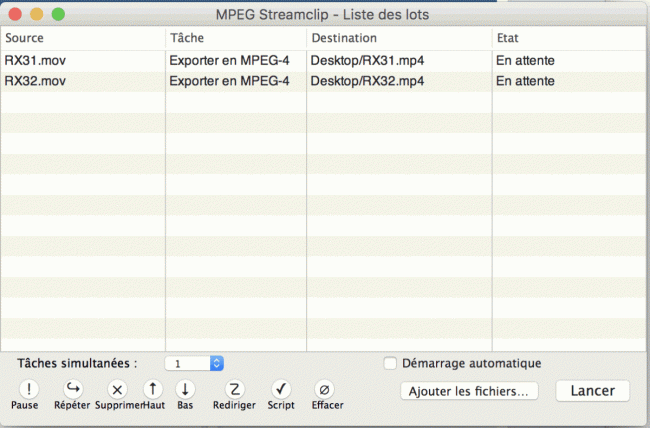Viewport: 650px width, 428px height.
Task: Close the Liste des lots window
Action: [15, 14]
